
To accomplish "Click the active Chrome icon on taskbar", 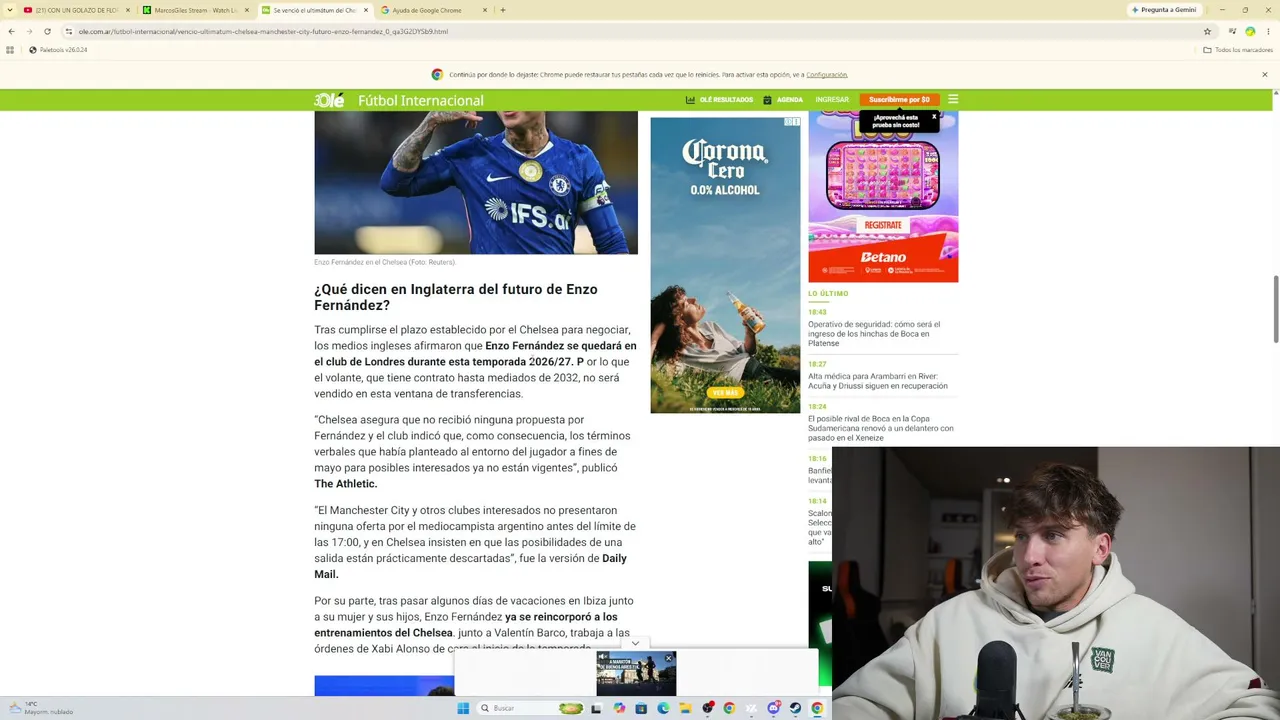I will (817, 708).
